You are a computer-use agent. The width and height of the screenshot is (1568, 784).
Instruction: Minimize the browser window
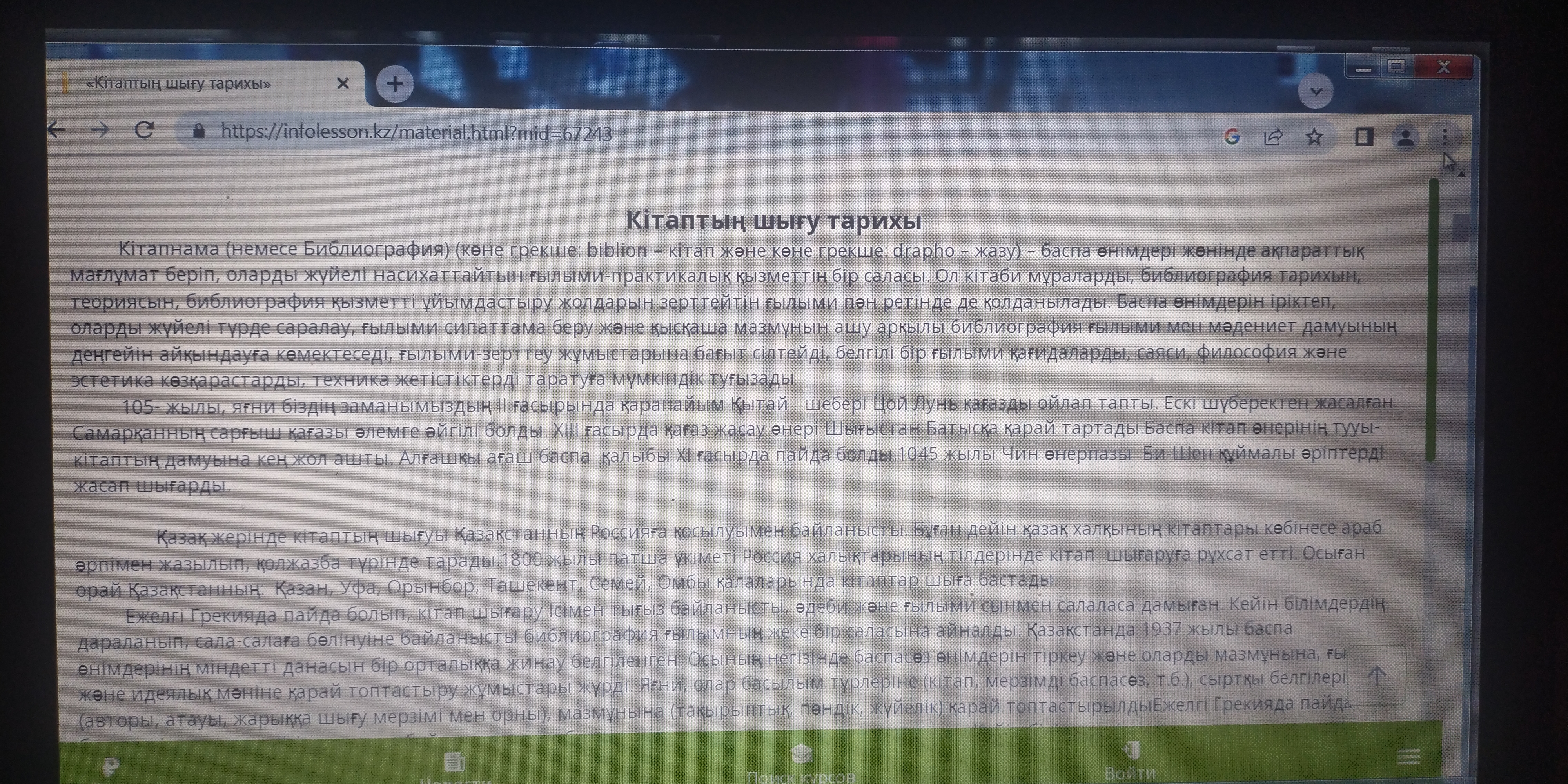(1364, 68)
